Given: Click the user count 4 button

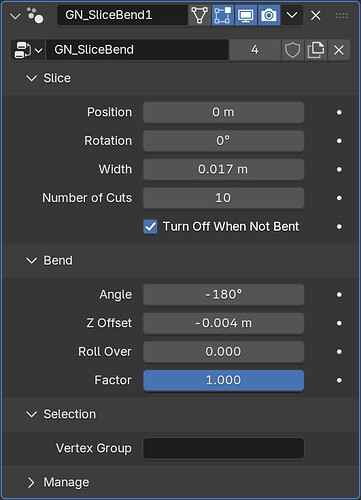Looking at the screenshot, I should (255, 50).
